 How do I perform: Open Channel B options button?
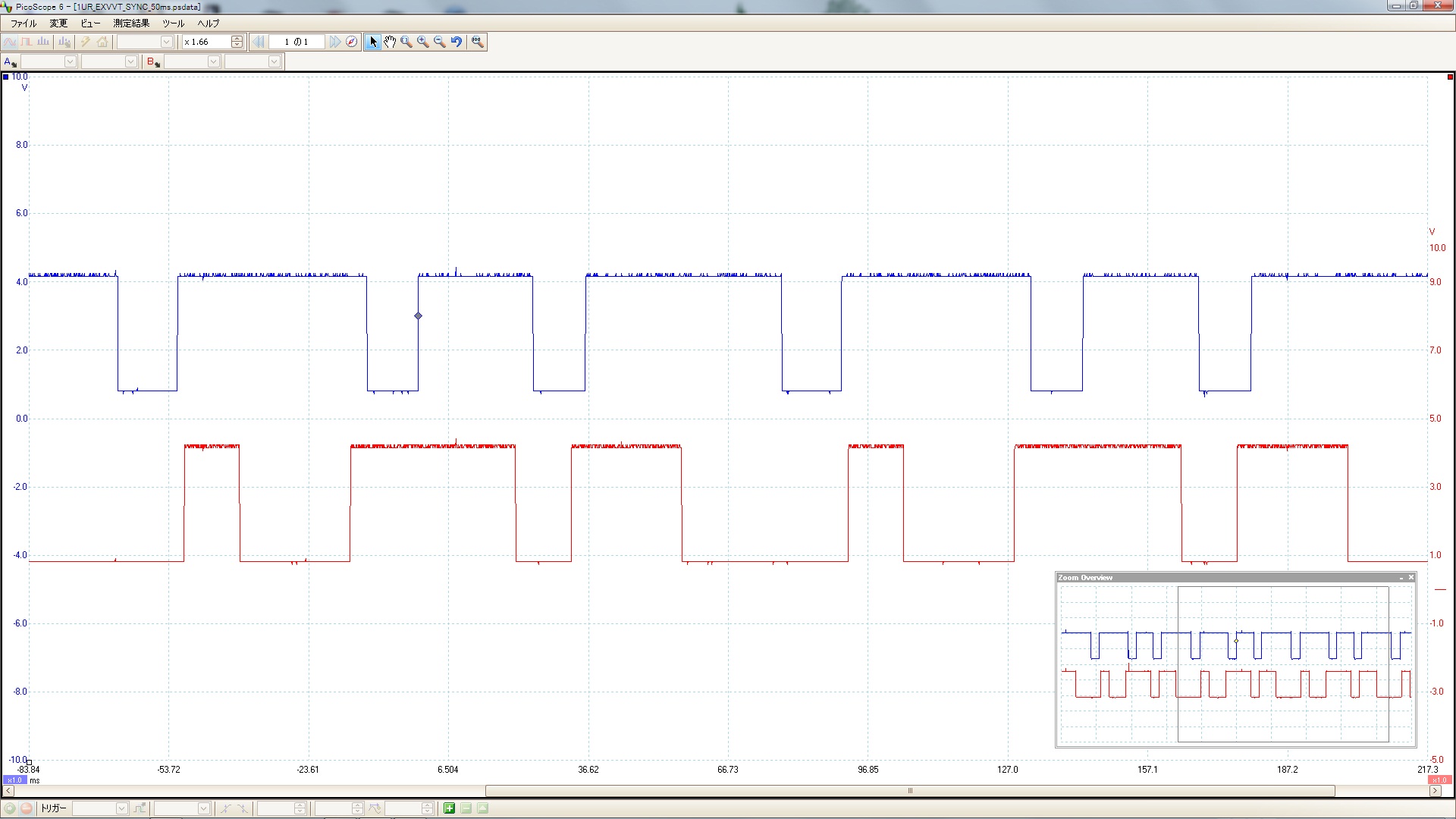tap(153, 61)
